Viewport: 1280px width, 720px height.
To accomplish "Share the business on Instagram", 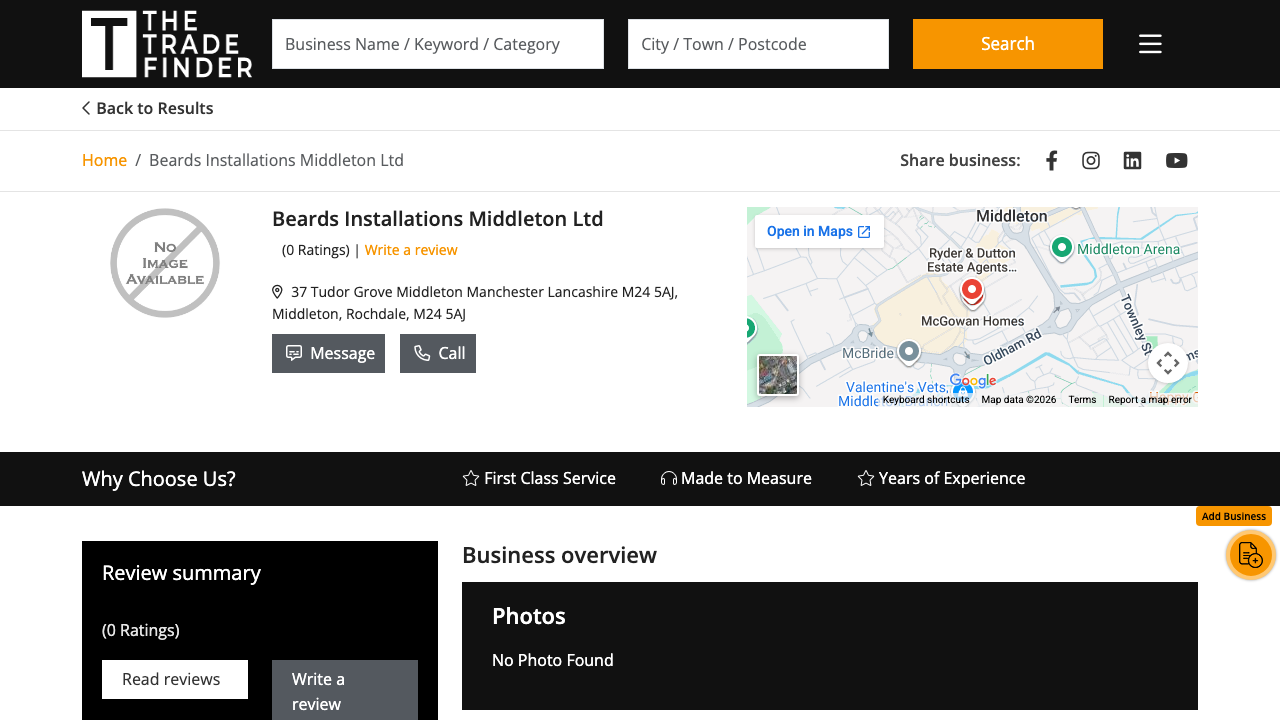I will 1090,160.
